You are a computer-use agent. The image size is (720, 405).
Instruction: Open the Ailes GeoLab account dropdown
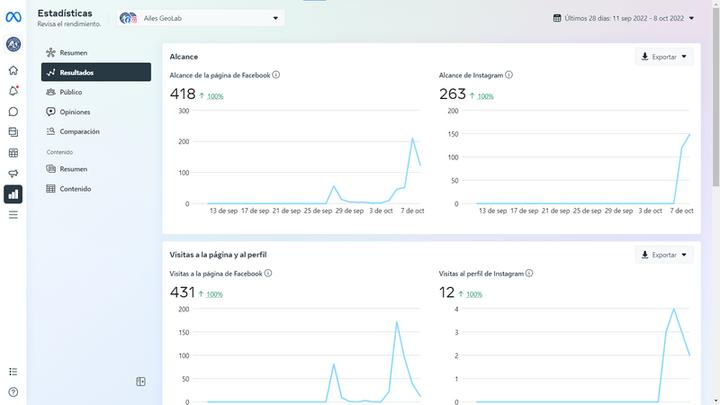click(x=200, y=18)
